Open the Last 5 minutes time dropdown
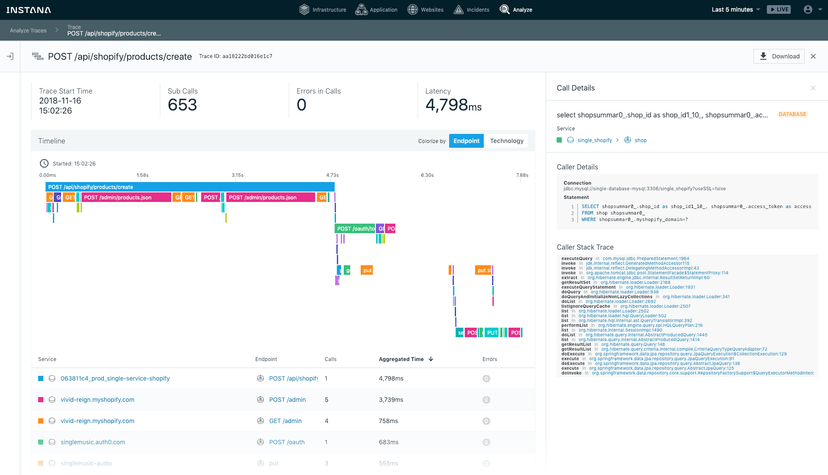Viewport: 828px width, 475px height. point(736,10)
